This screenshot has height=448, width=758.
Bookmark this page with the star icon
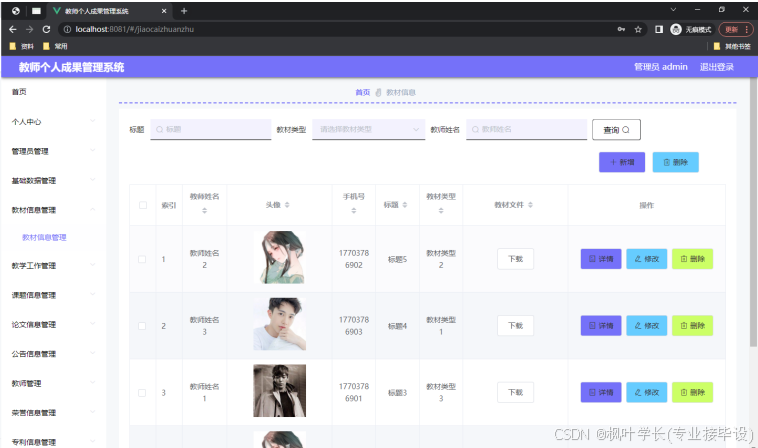click(638, 29)
